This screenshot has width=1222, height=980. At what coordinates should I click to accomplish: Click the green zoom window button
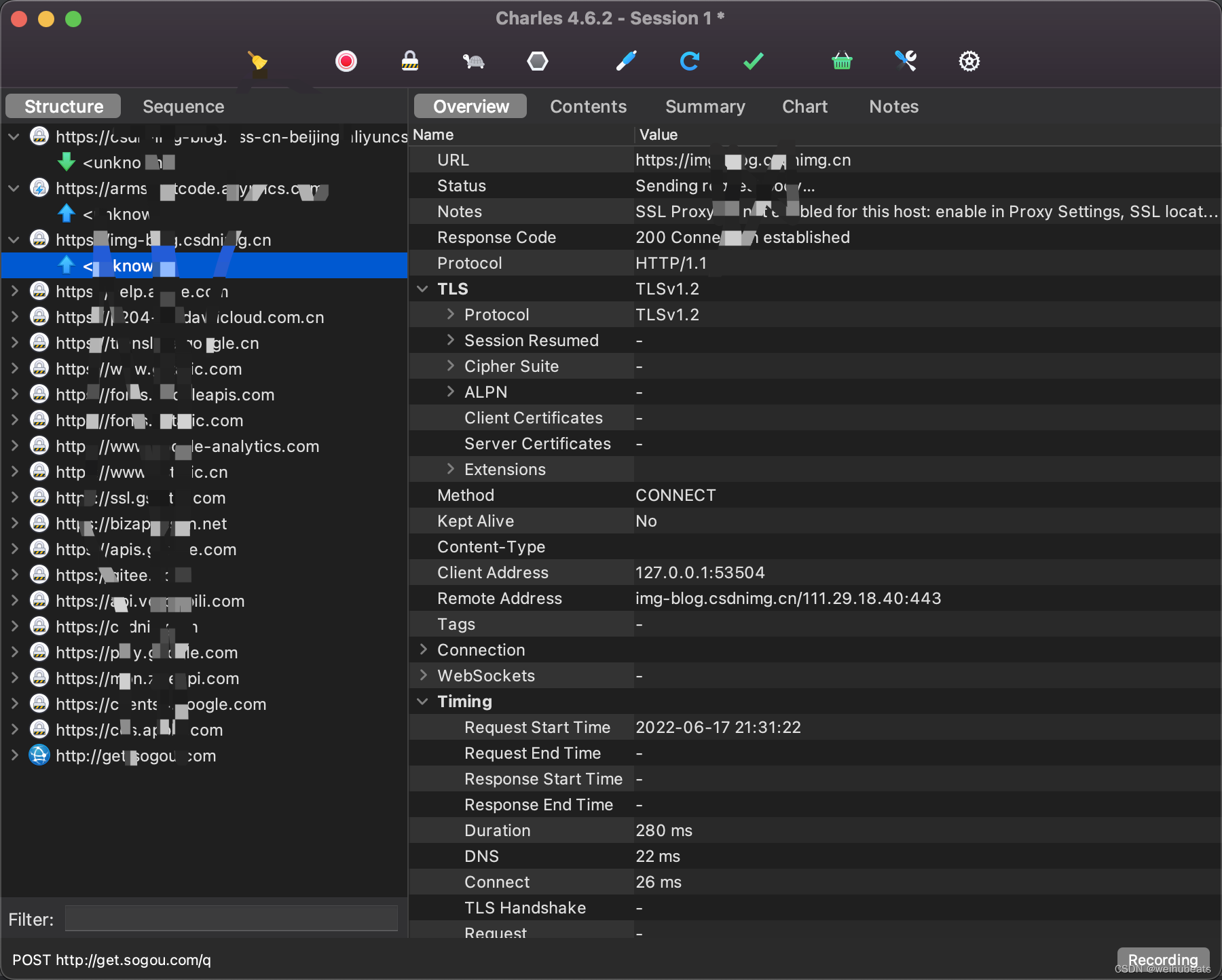pyautogui.click(x=73, y=19)
